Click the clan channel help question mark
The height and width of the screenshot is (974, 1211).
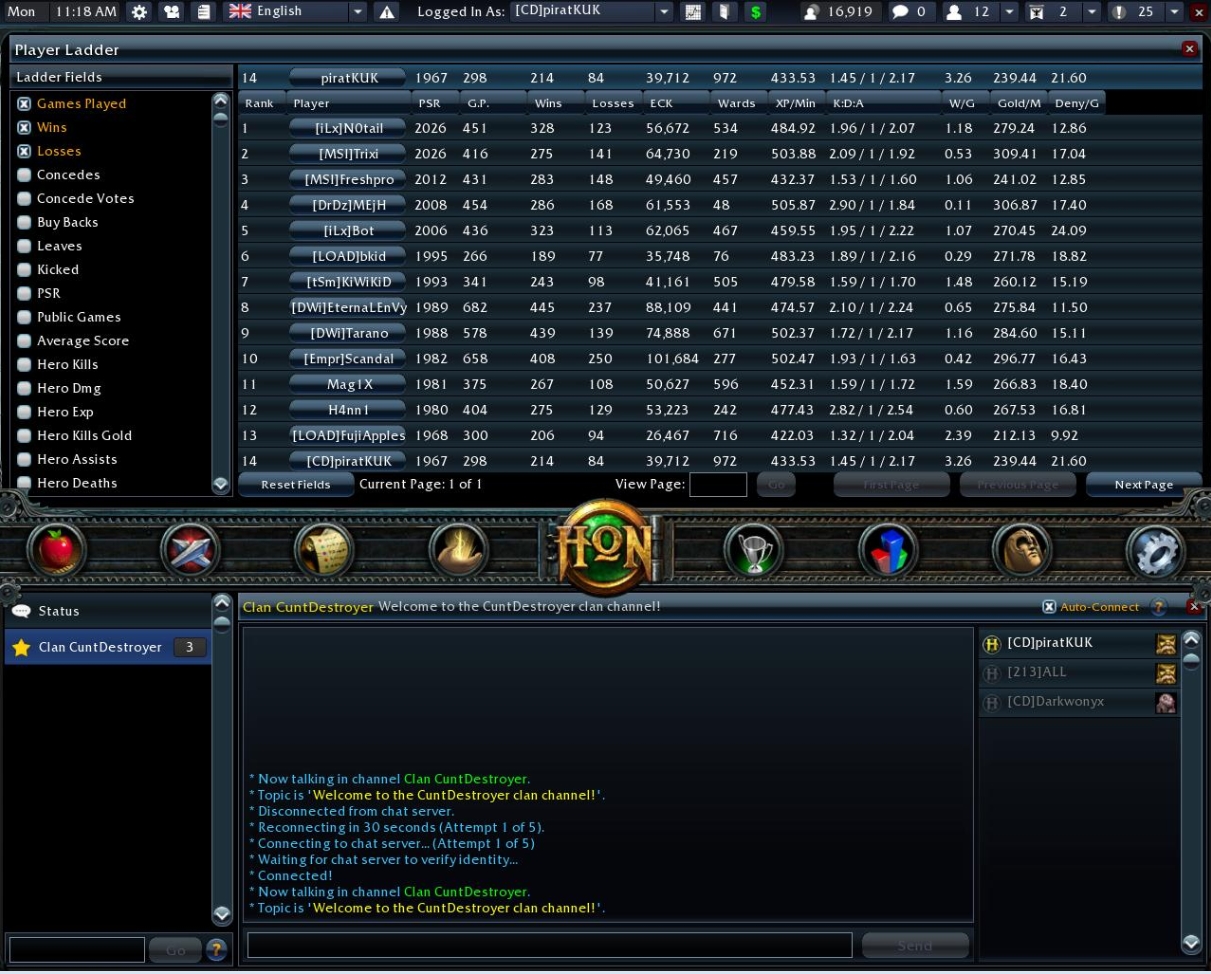[x=1159, y=607]
